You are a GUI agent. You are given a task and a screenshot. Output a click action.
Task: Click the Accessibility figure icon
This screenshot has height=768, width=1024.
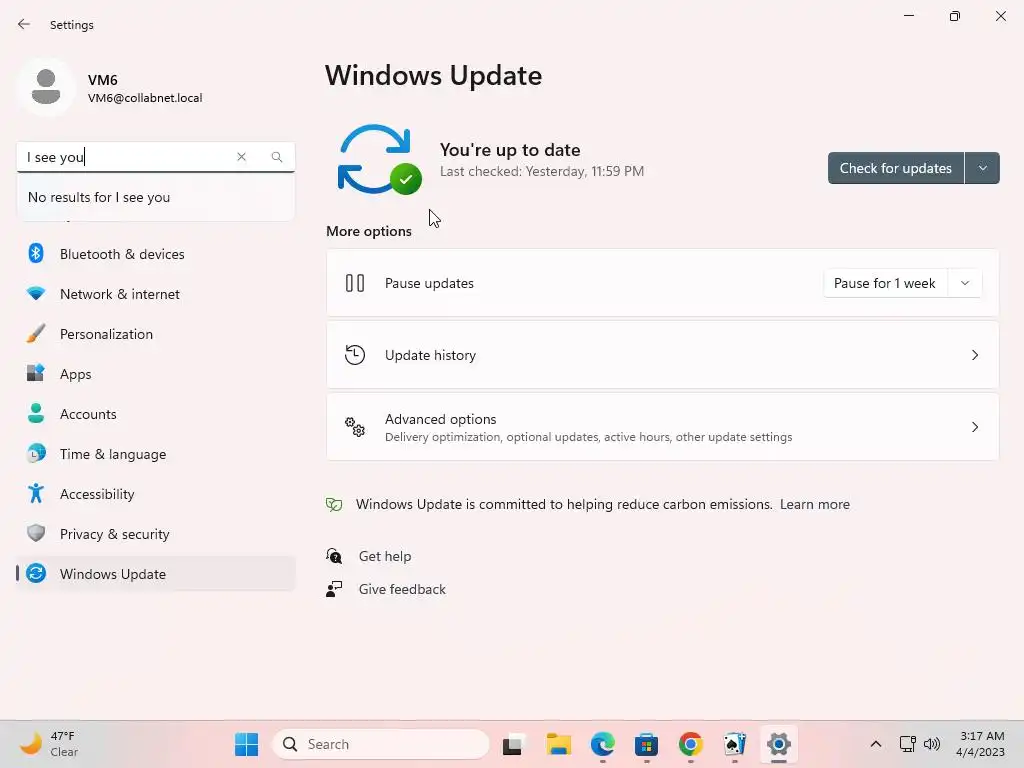36,493
